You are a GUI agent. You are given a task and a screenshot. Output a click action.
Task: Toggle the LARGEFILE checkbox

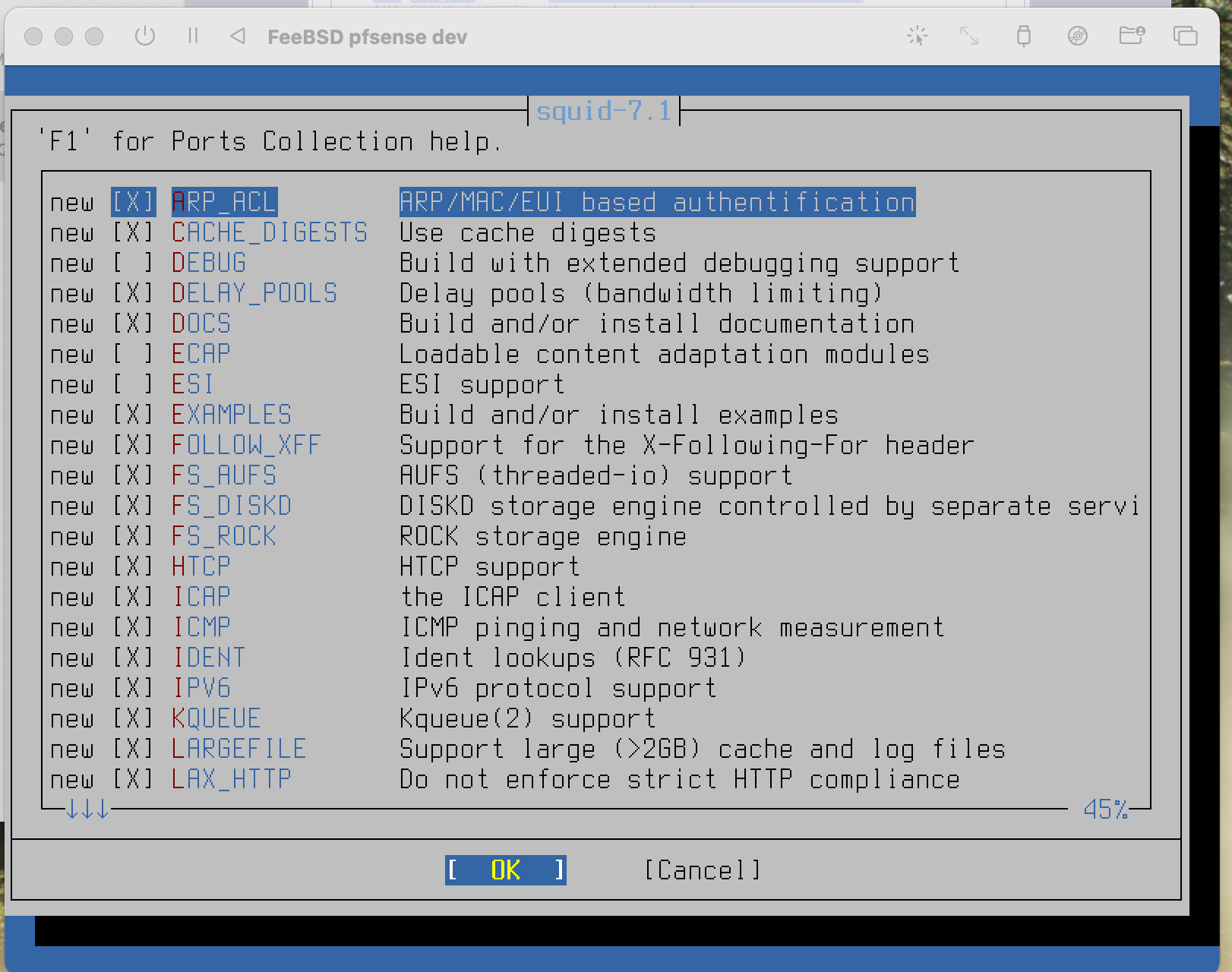134,750
